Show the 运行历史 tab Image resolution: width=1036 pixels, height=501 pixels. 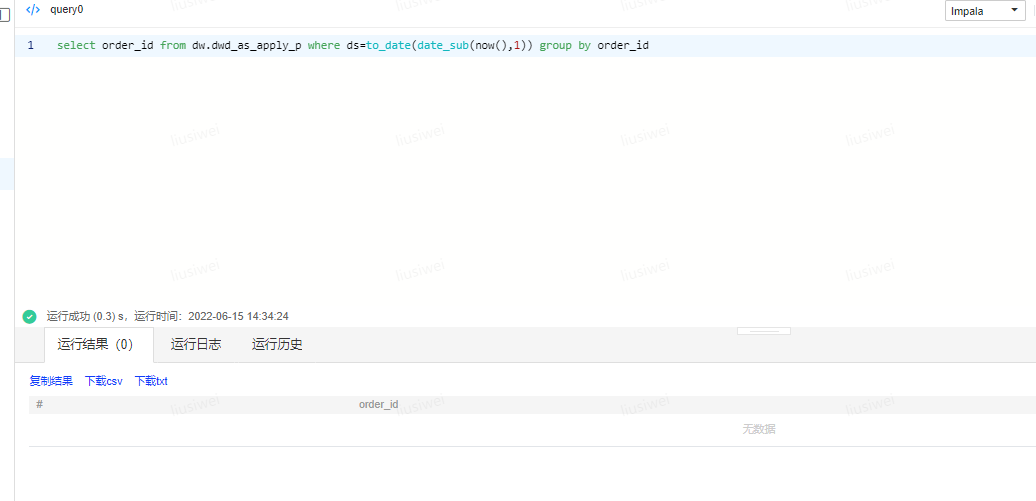coord(277,345)
